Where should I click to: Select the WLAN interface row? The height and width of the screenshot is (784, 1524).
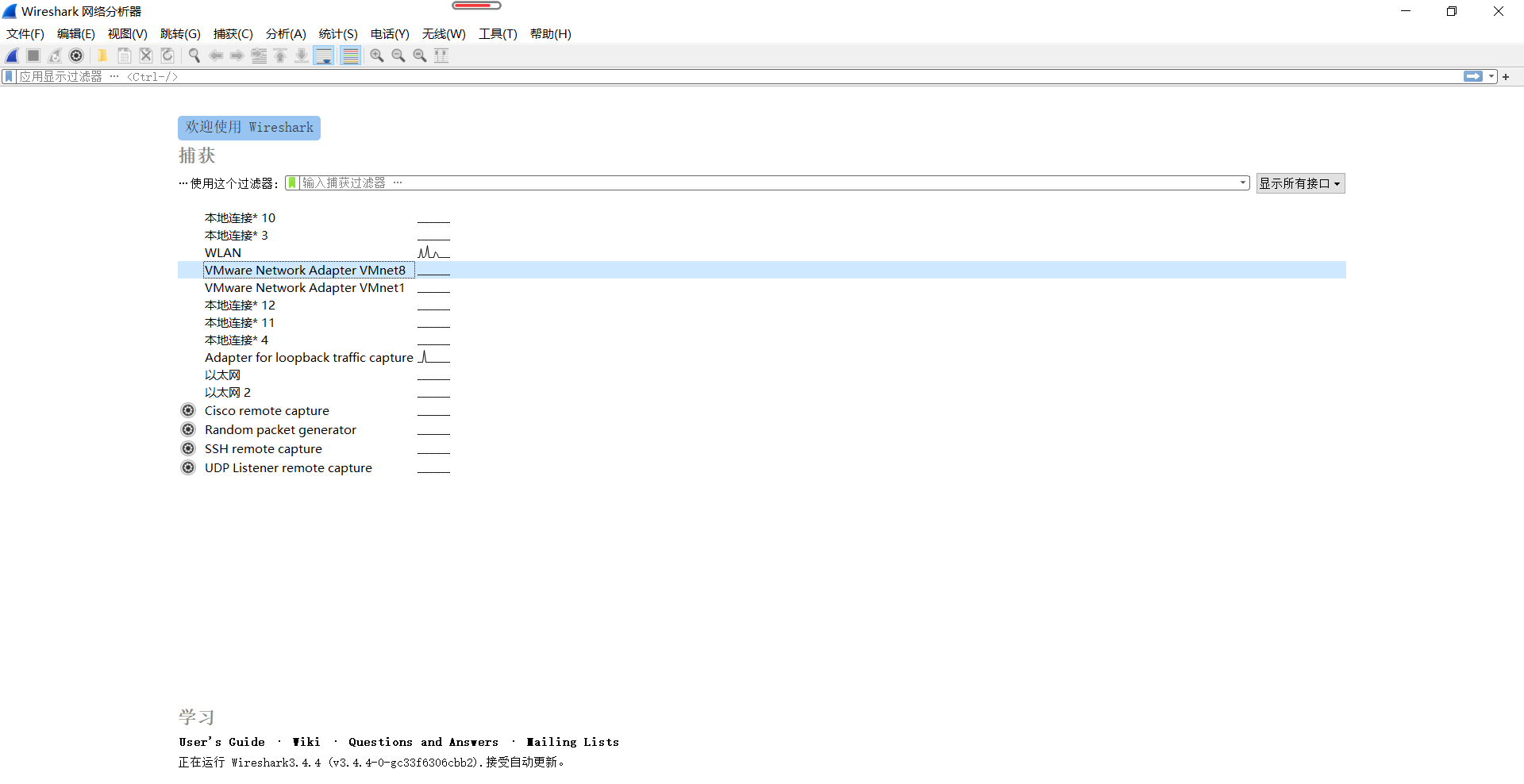point(762,253)
